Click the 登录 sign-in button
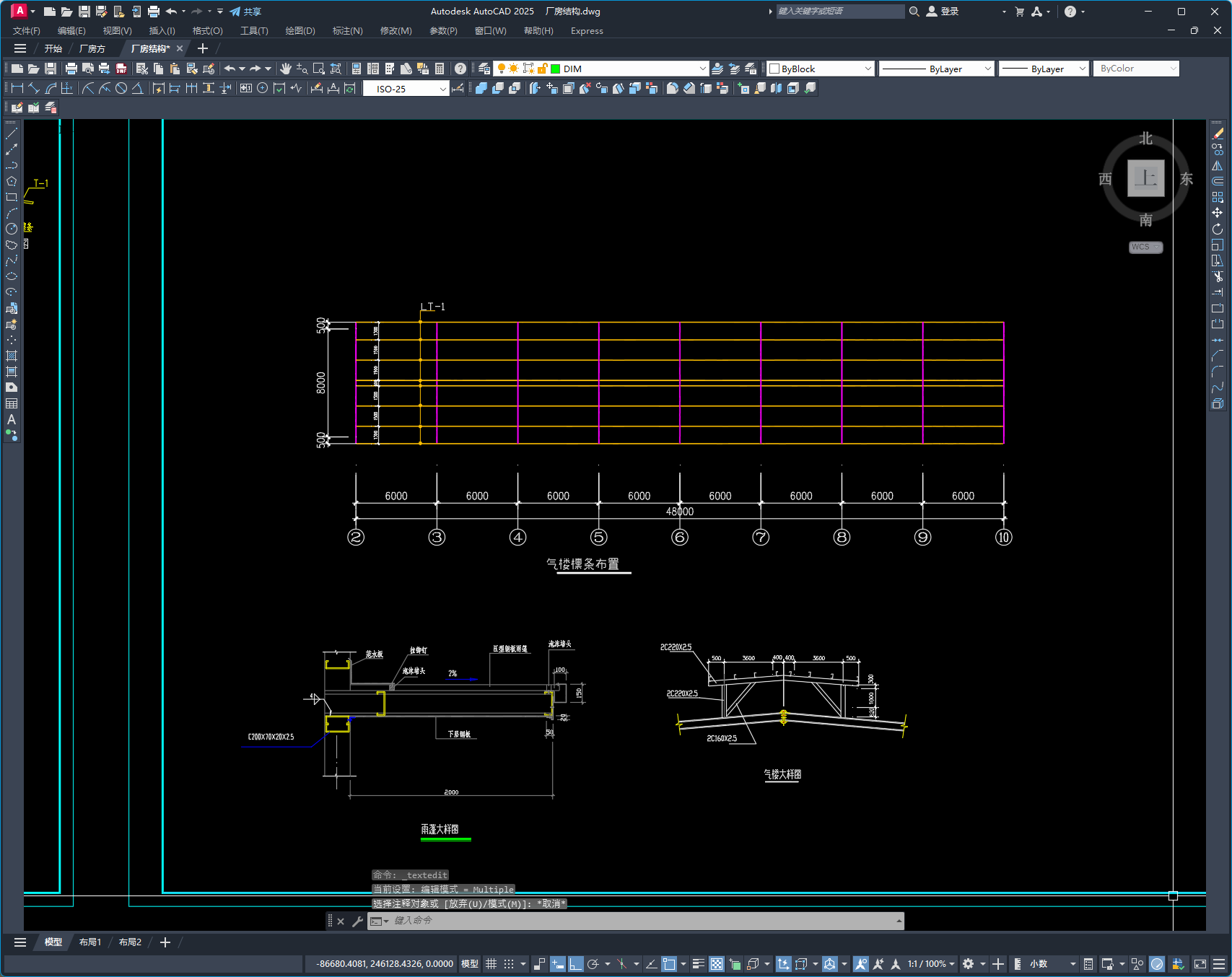The image size is (1232, 977). pyautogui.click(x=943, y=12)
